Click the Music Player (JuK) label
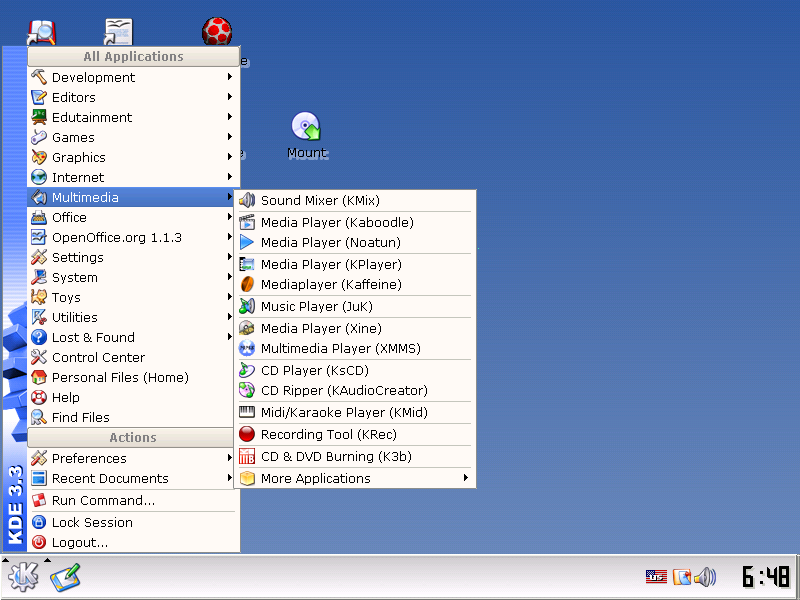This screenshot has height=600, width=800. point(317,306)
